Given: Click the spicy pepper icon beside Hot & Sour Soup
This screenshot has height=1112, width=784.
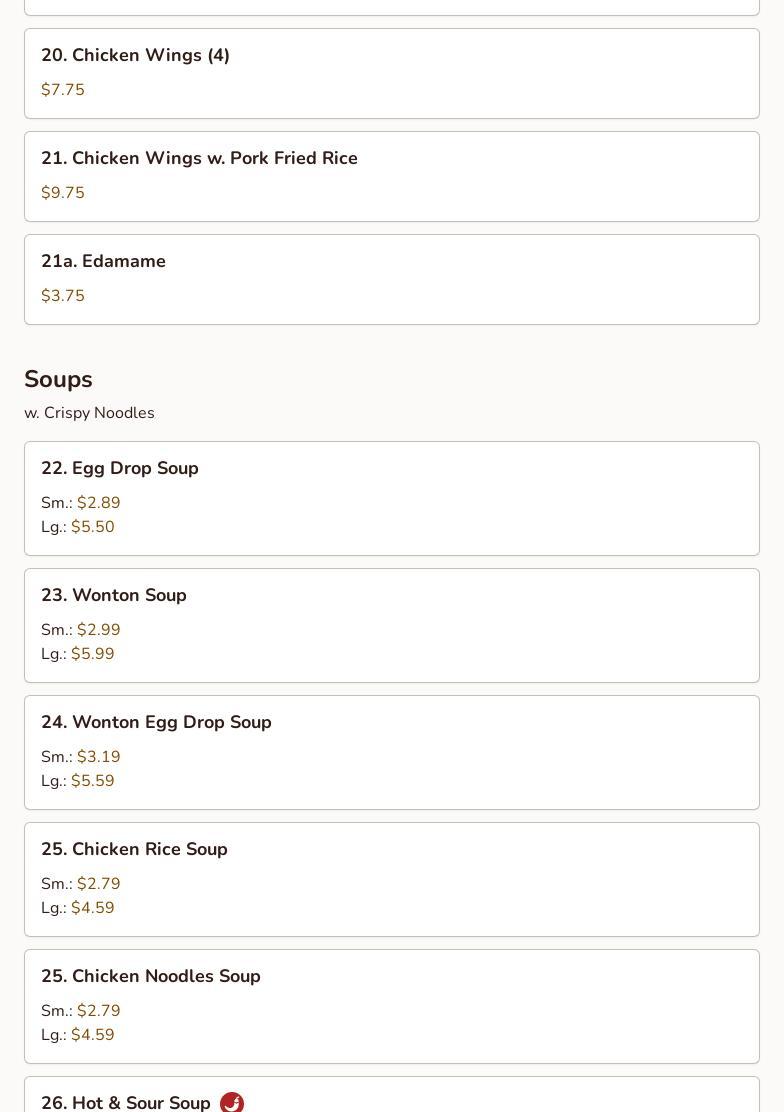Looking at the screenshot, I should pos(232,1102).
